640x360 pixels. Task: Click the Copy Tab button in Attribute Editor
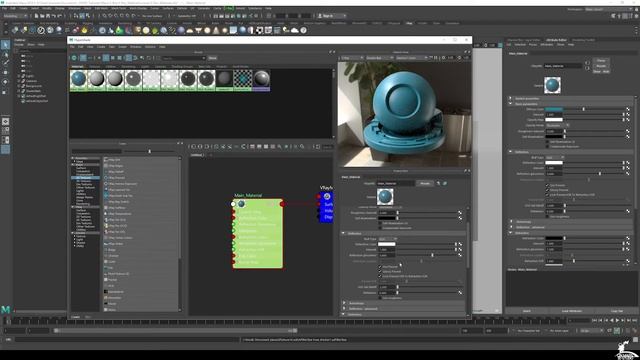point(617,311)
